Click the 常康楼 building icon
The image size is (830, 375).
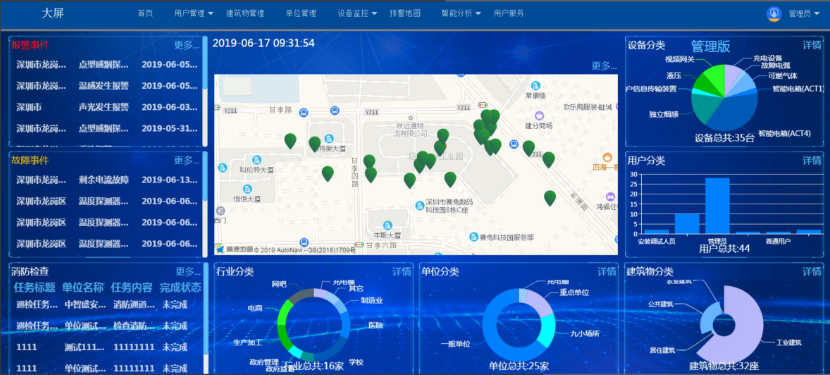(536, 85)
